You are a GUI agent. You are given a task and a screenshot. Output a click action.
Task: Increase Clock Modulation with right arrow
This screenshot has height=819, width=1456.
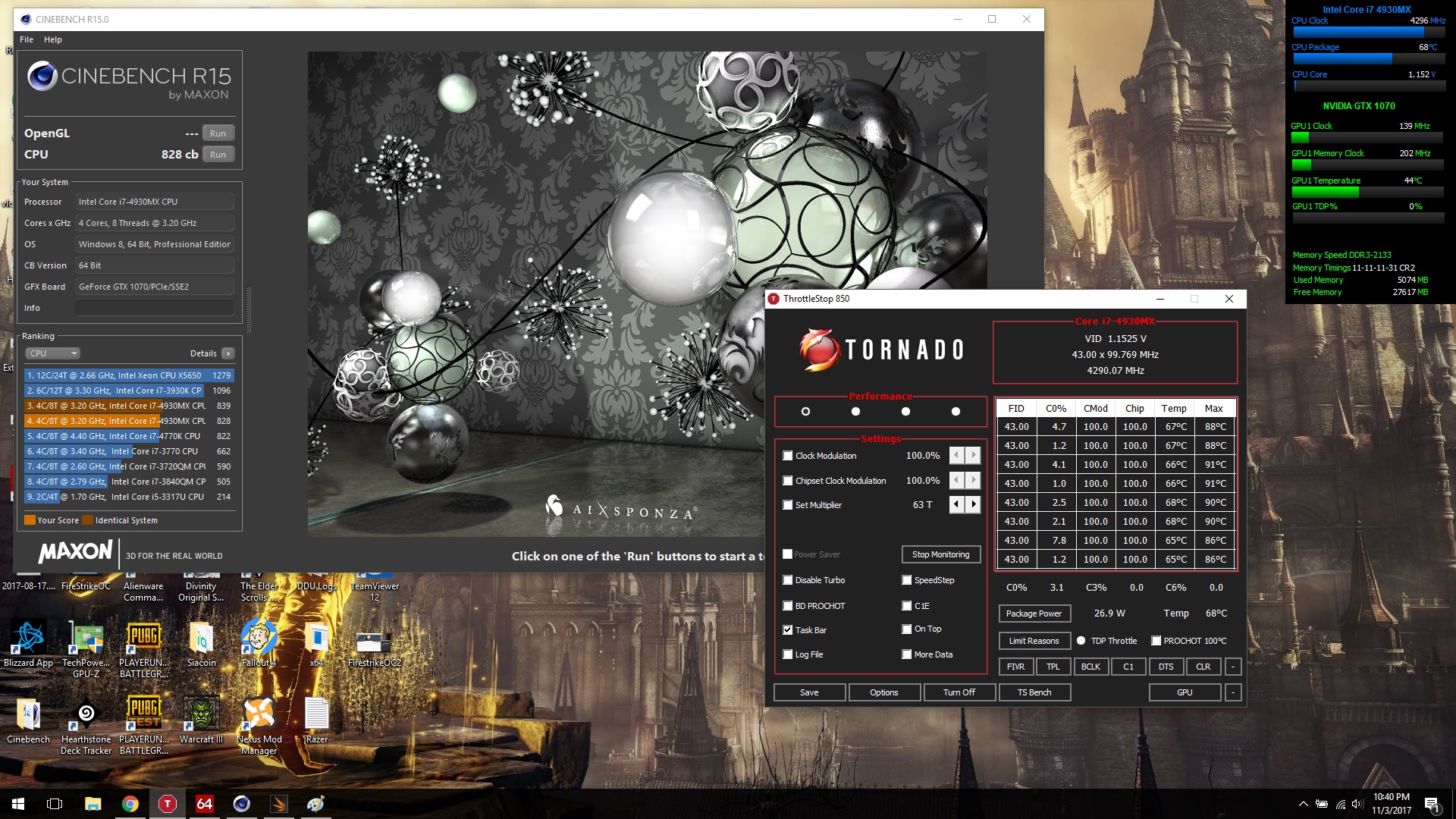974,455
